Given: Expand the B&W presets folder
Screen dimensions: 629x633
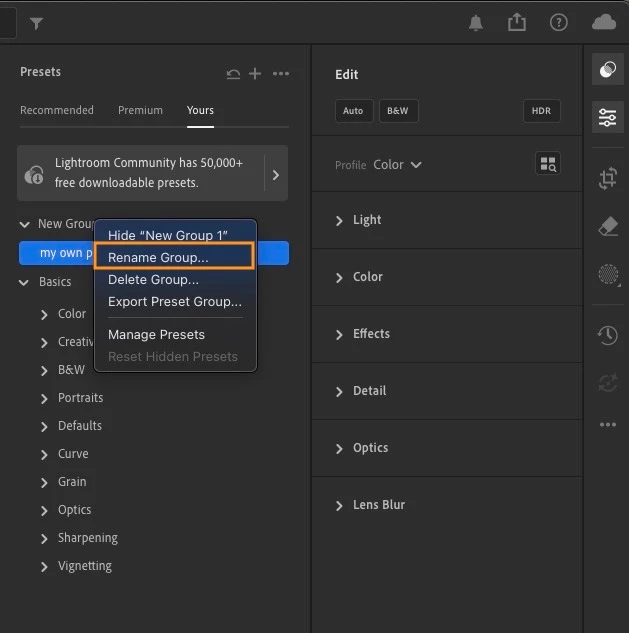Looking at the screenshot, I should click(x=44, y=371).
